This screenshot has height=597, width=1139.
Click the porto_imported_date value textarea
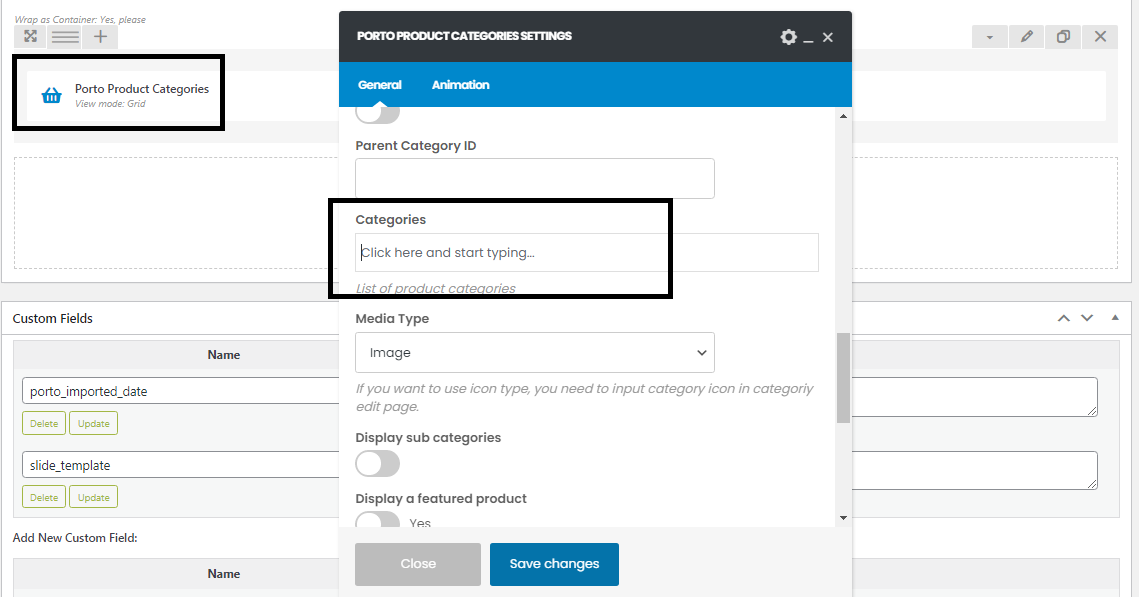[x=974, y=397]
